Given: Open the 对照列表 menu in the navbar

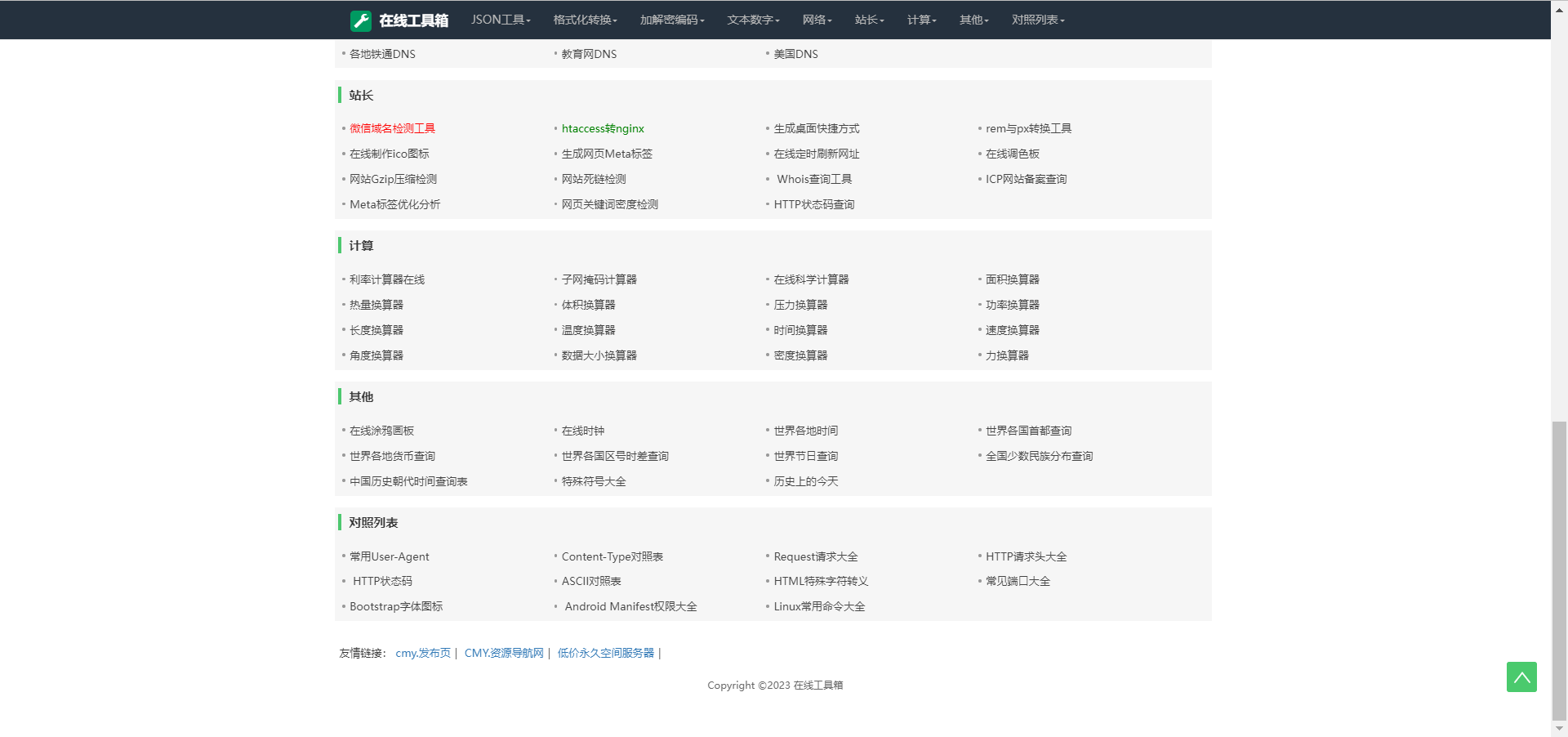Looking at the screenshot, I should pyautogui.click(x=1037, y=20).
